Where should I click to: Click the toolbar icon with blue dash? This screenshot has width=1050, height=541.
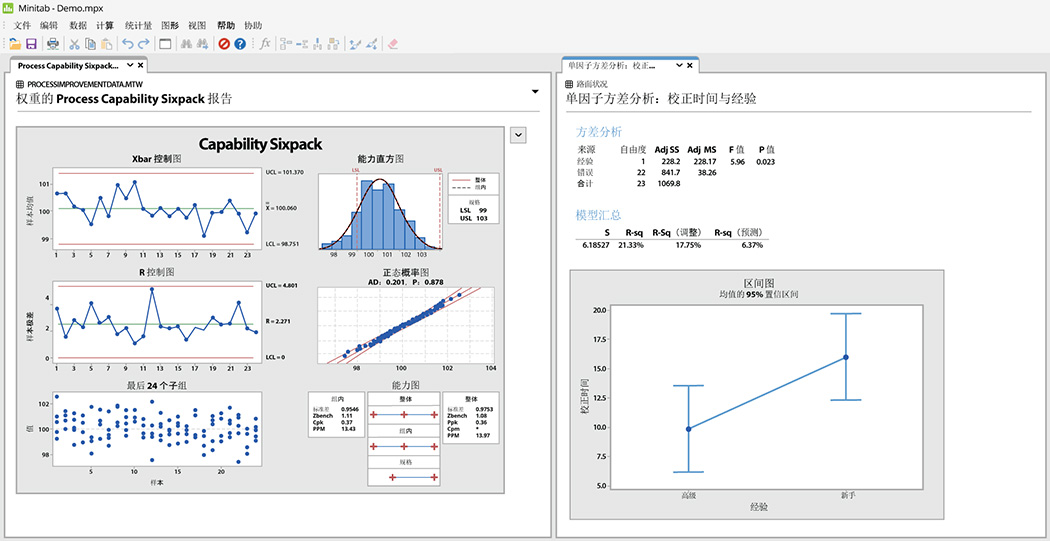tap(302, 44)
